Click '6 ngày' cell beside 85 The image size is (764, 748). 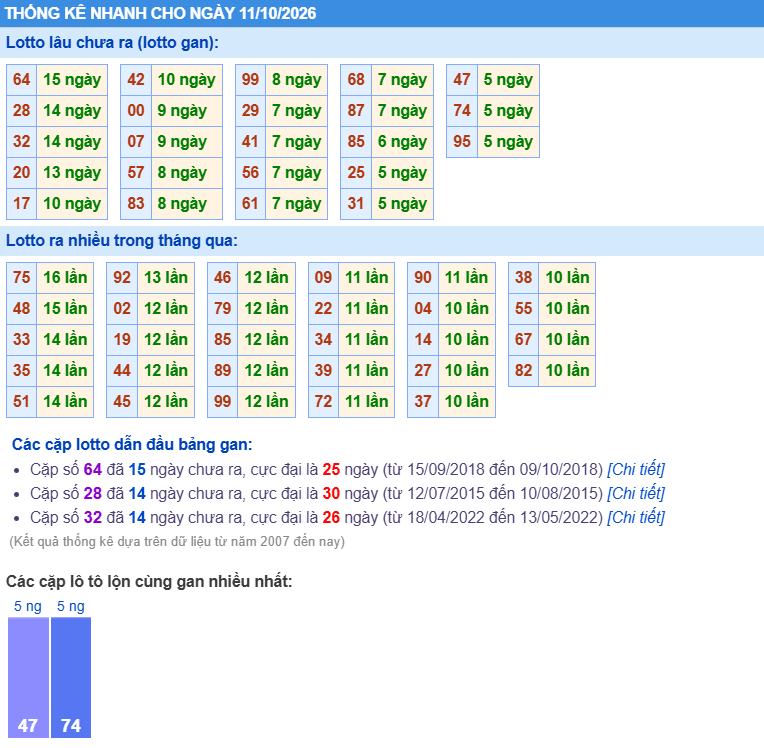coord(402,142)
